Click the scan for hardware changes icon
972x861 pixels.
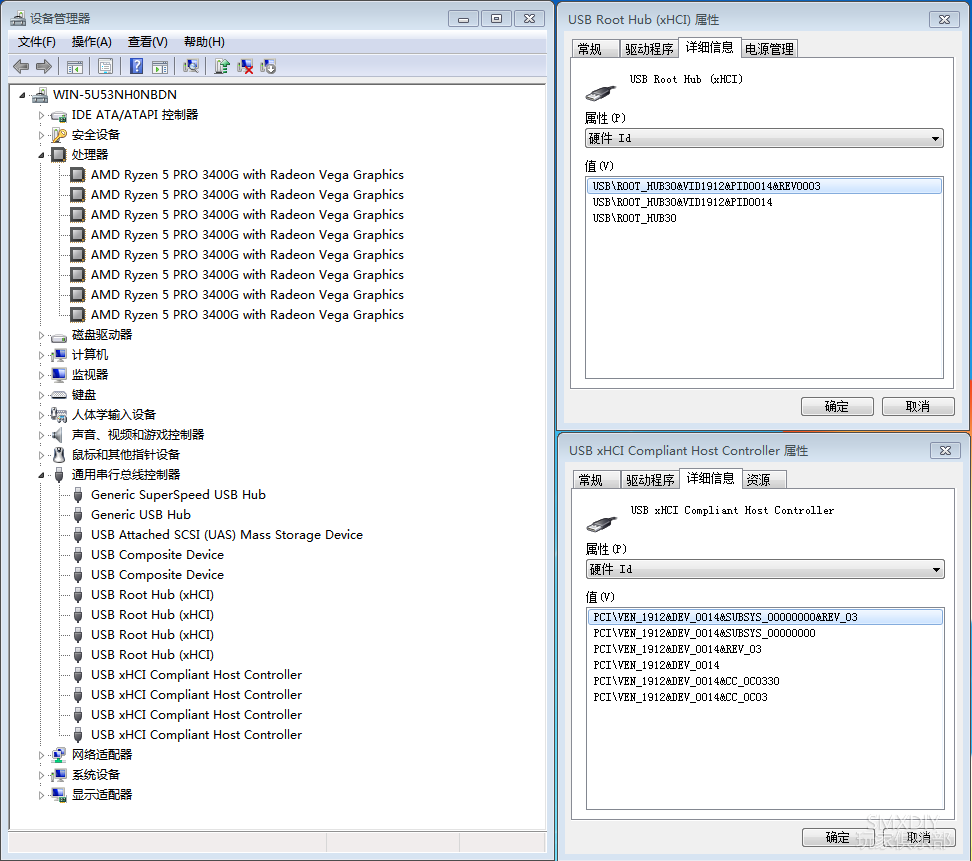point(191,66)
